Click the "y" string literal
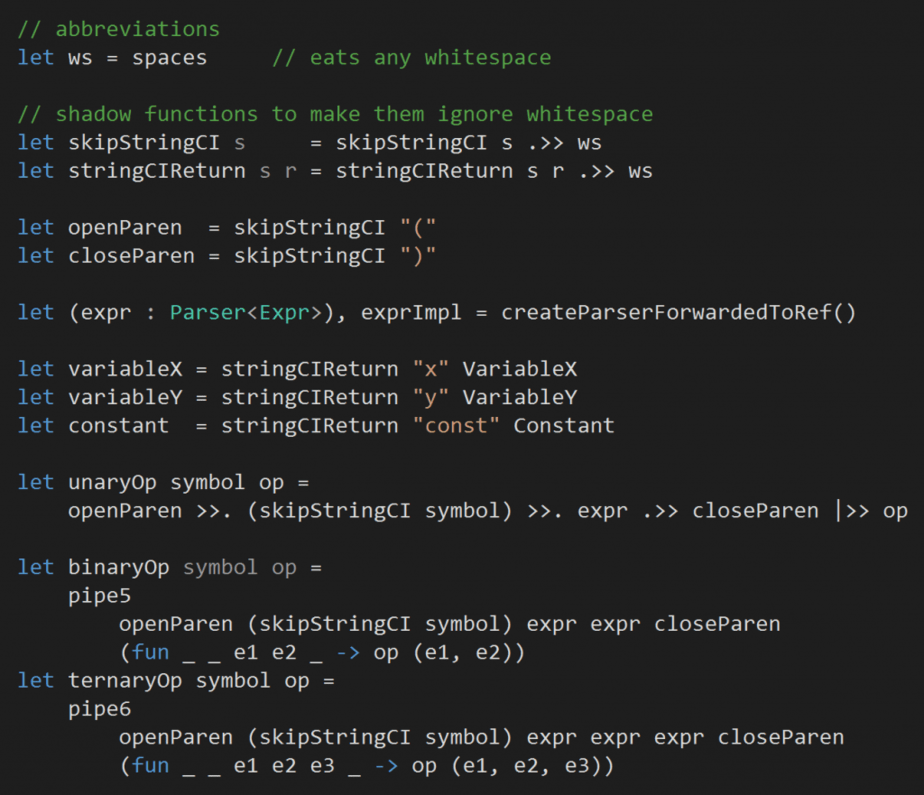This screenshot has width=924, height=795. 430,397
